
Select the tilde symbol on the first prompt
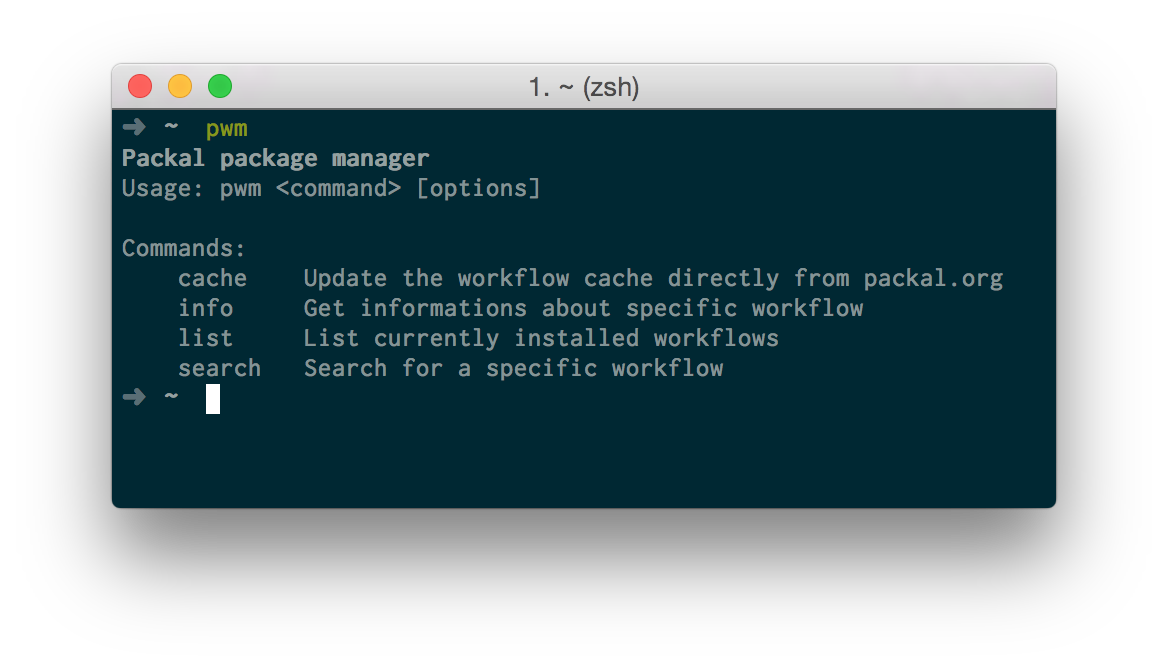[171, 128]
